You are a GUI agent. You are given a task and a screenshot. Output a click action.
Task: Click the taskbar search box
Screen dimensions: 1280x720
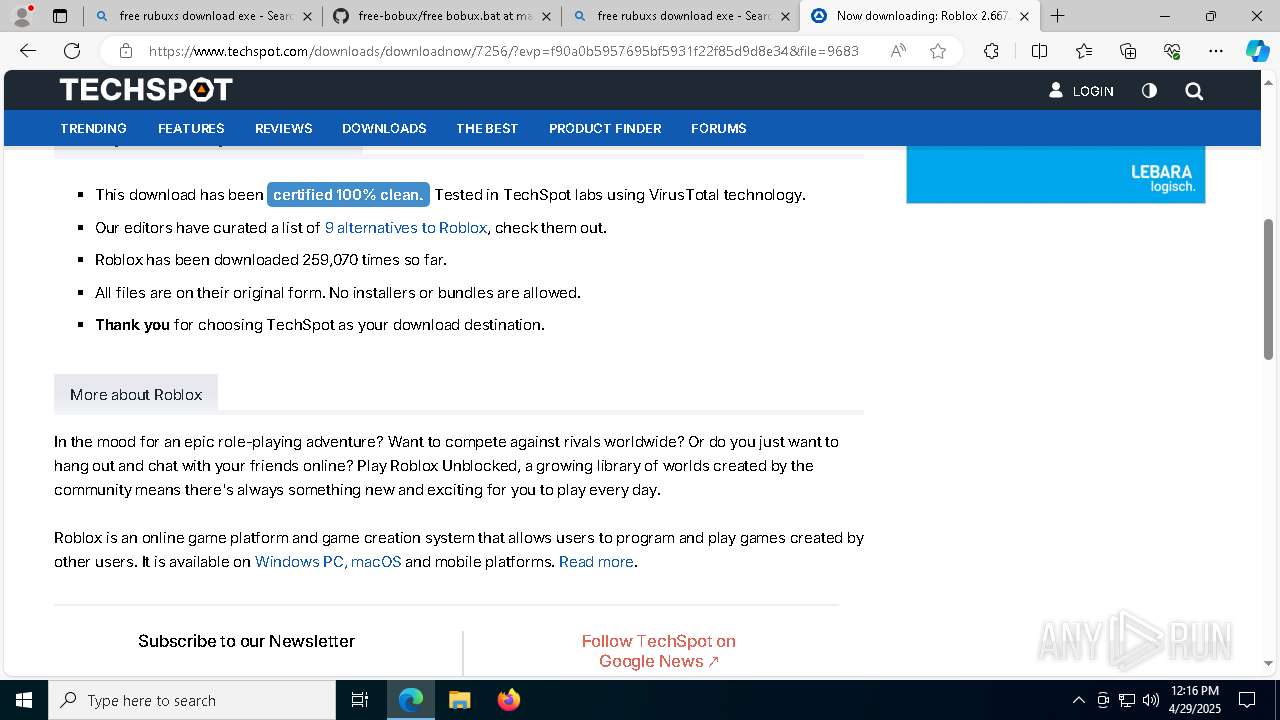pos(192,700)
